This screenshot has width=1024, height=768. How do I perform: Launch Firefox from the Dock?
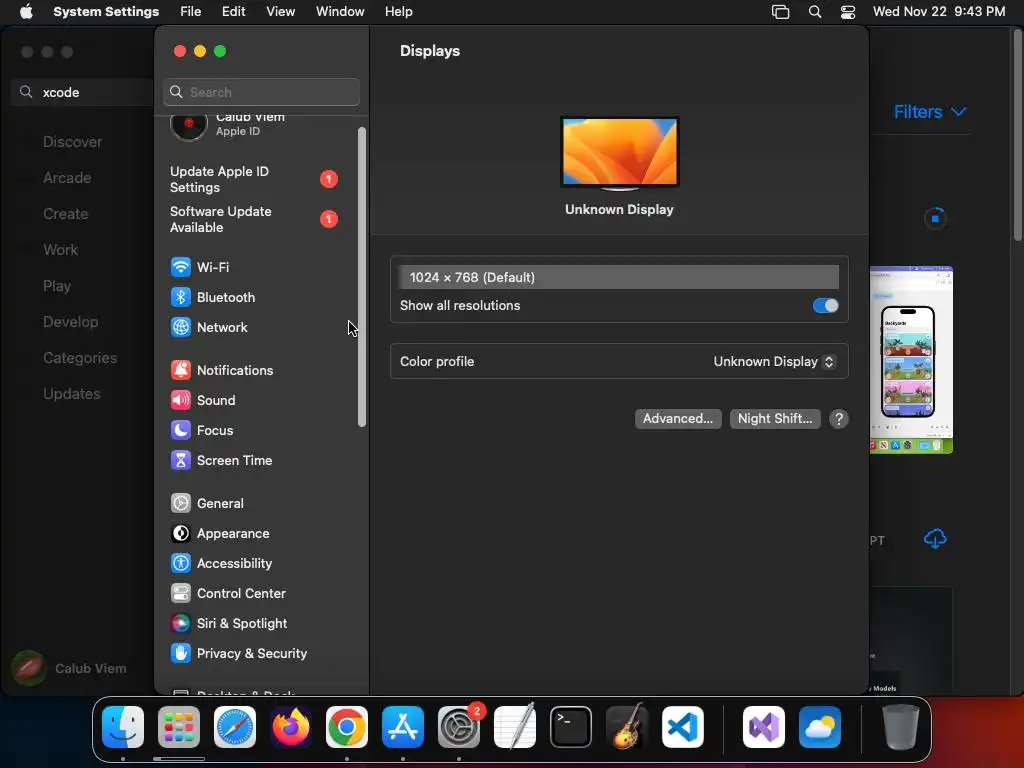(x=291, y=727)
